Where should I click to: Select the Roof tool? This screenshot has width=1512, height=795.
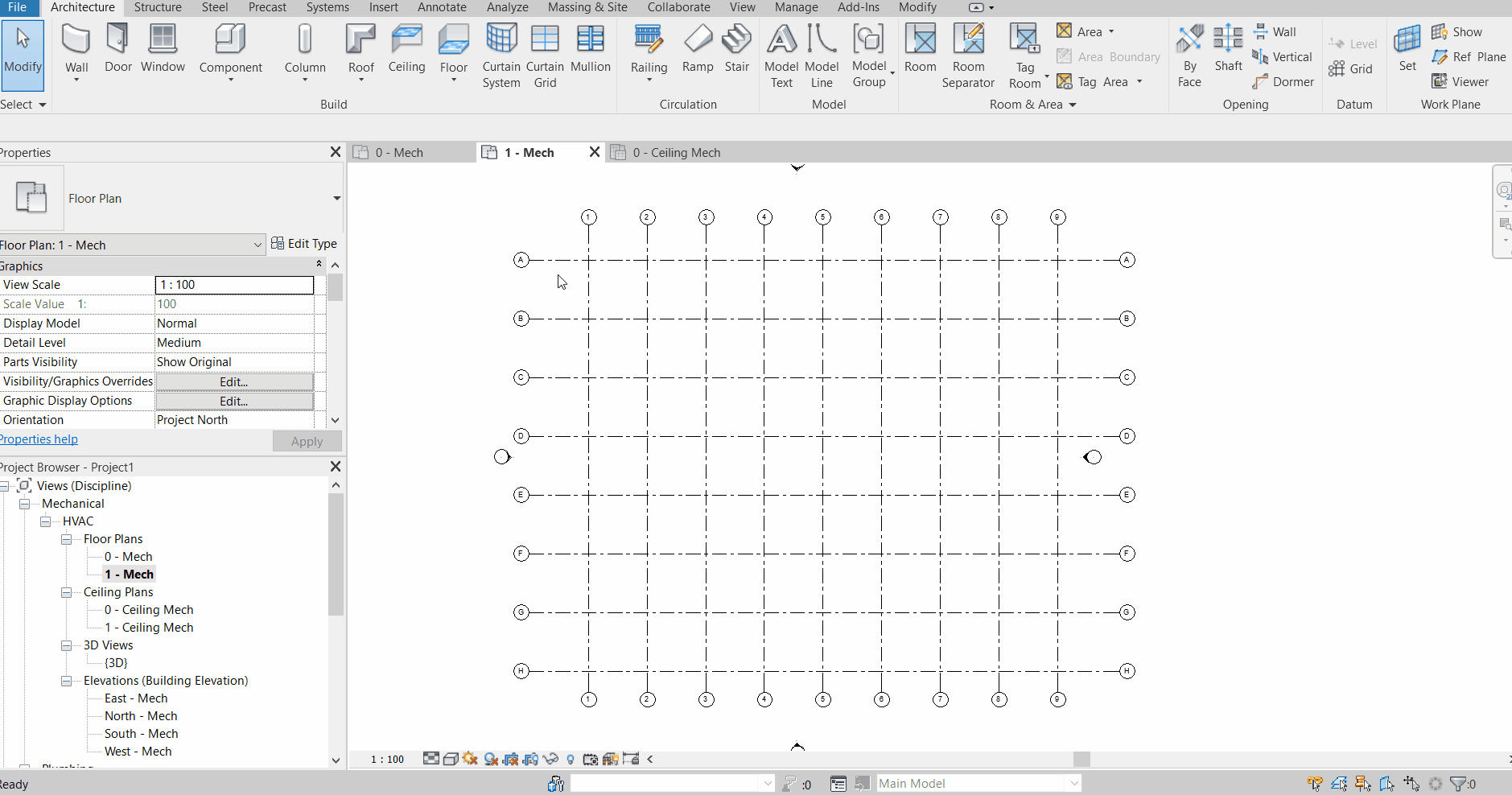361,51
